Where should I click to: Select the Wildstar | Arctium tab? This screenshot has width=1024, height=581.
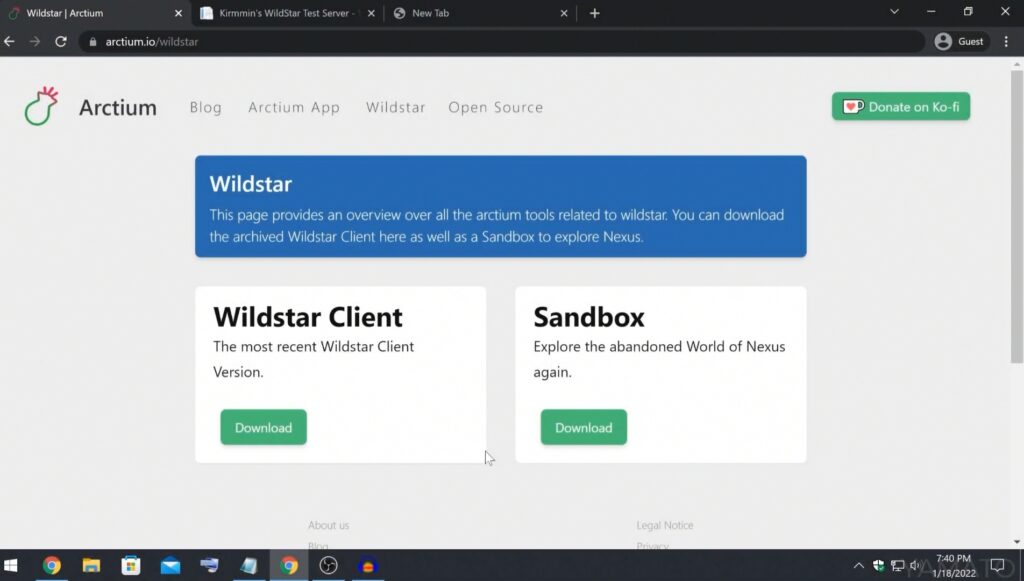[x=95, y=13]
